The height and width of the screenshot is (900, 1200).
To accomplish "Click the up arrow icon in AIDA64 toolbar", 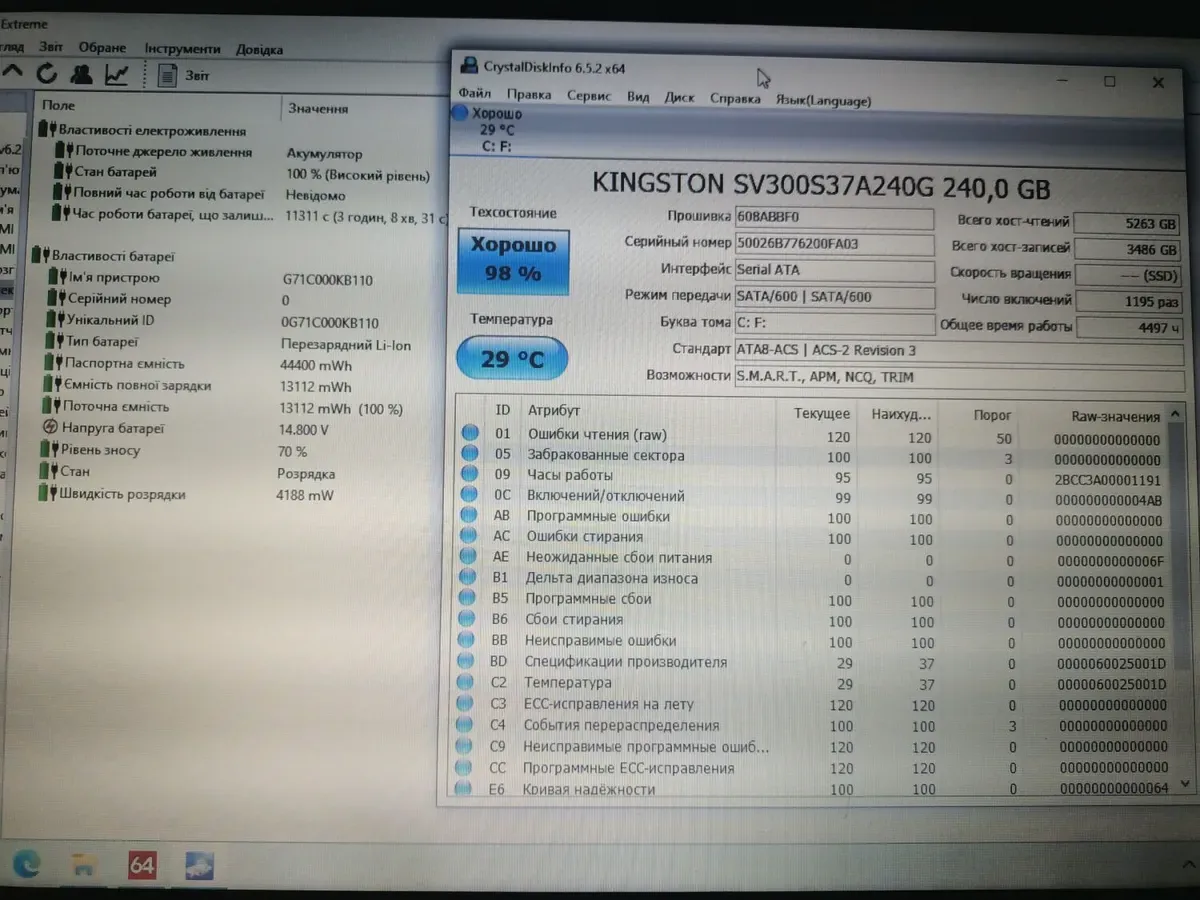I will [x=13, y=71].
